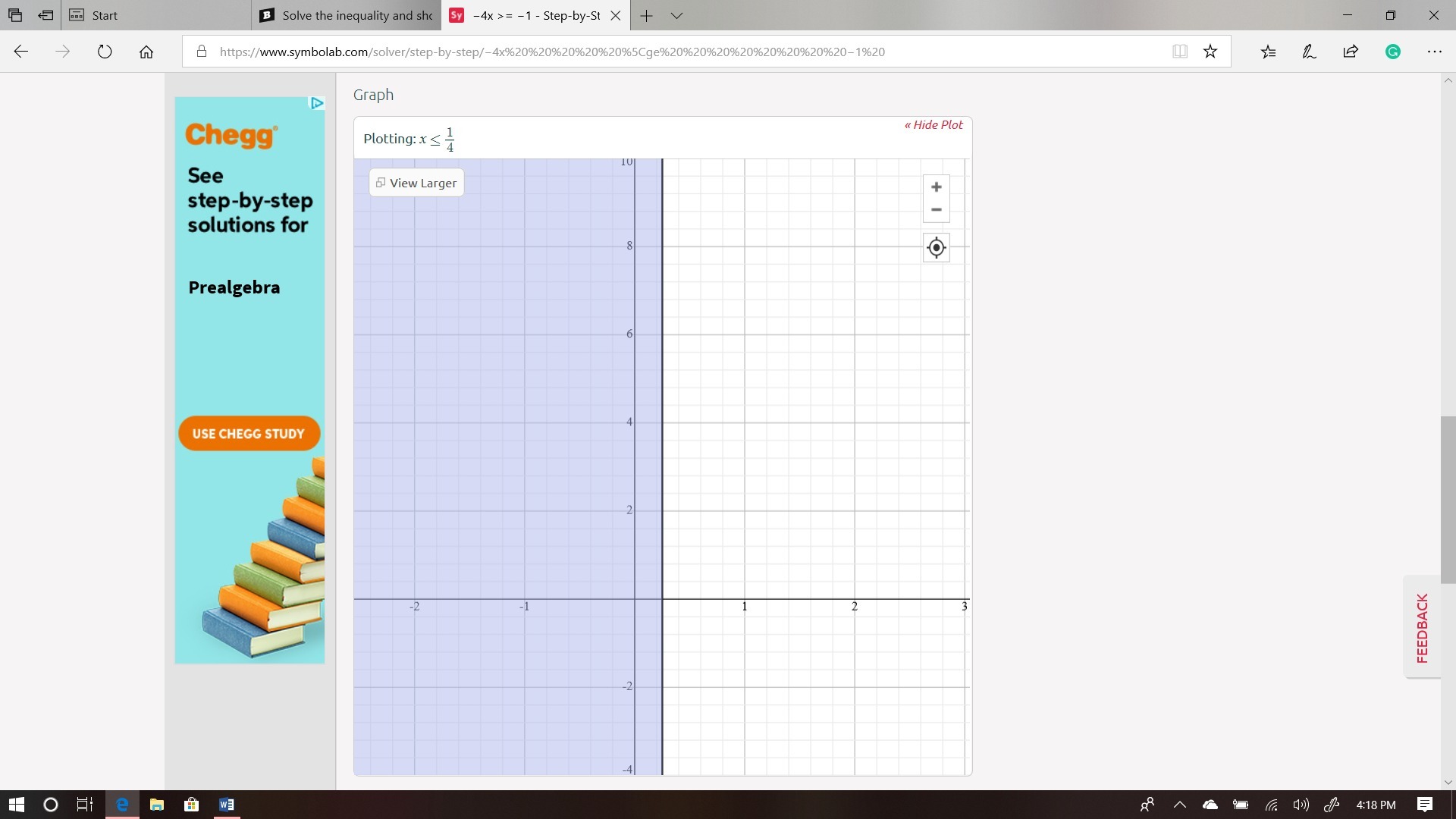Zoom in on the graph plot
Viewport: 1456px width, 819px height.
[x=936, y=187]
